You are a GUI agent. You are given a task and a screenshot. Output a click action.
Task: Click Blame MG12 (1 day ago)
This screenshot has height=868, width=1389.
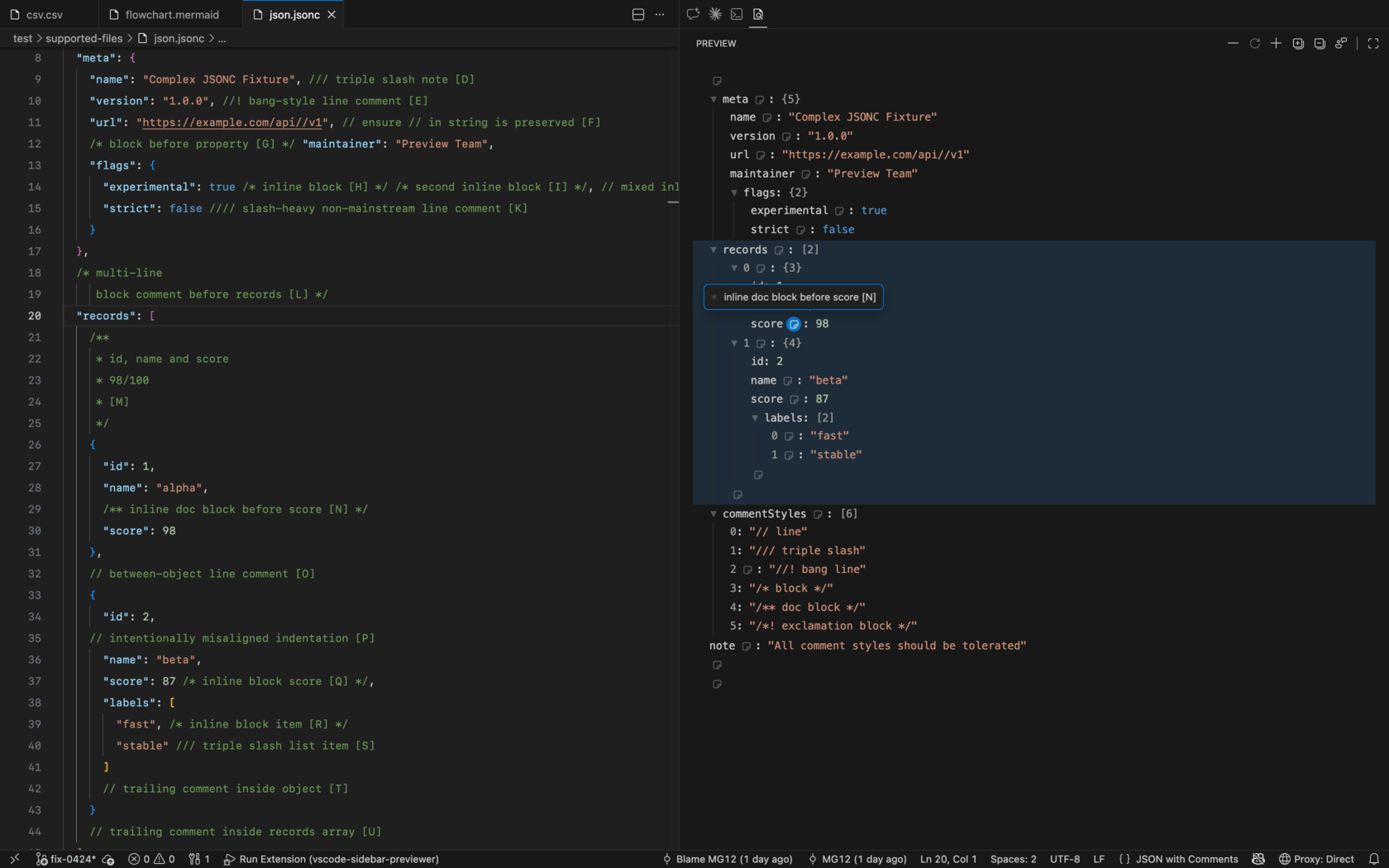[727, 859]
